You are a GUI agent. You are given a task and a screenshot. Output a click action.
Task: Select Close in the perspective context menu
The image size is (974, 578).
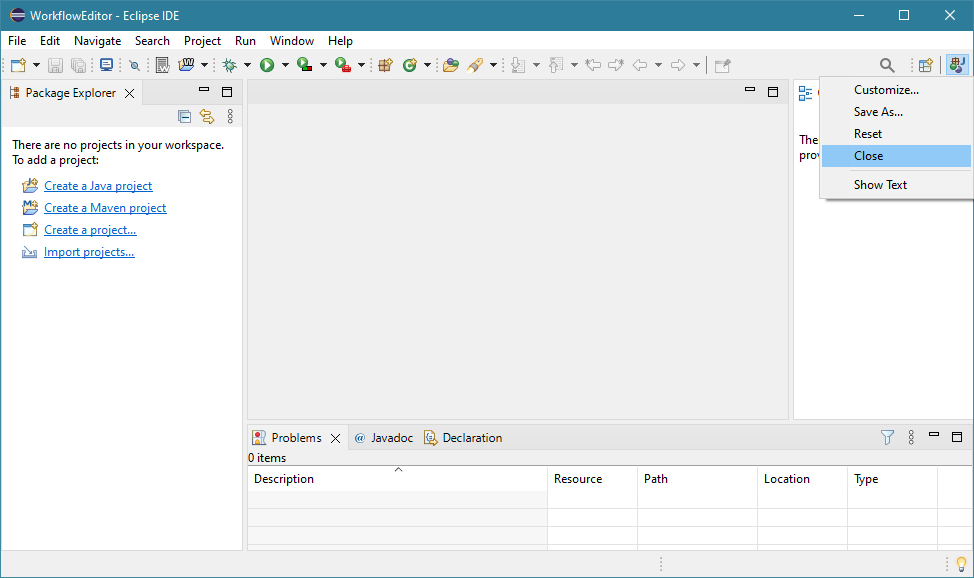[x=868, y=156]
